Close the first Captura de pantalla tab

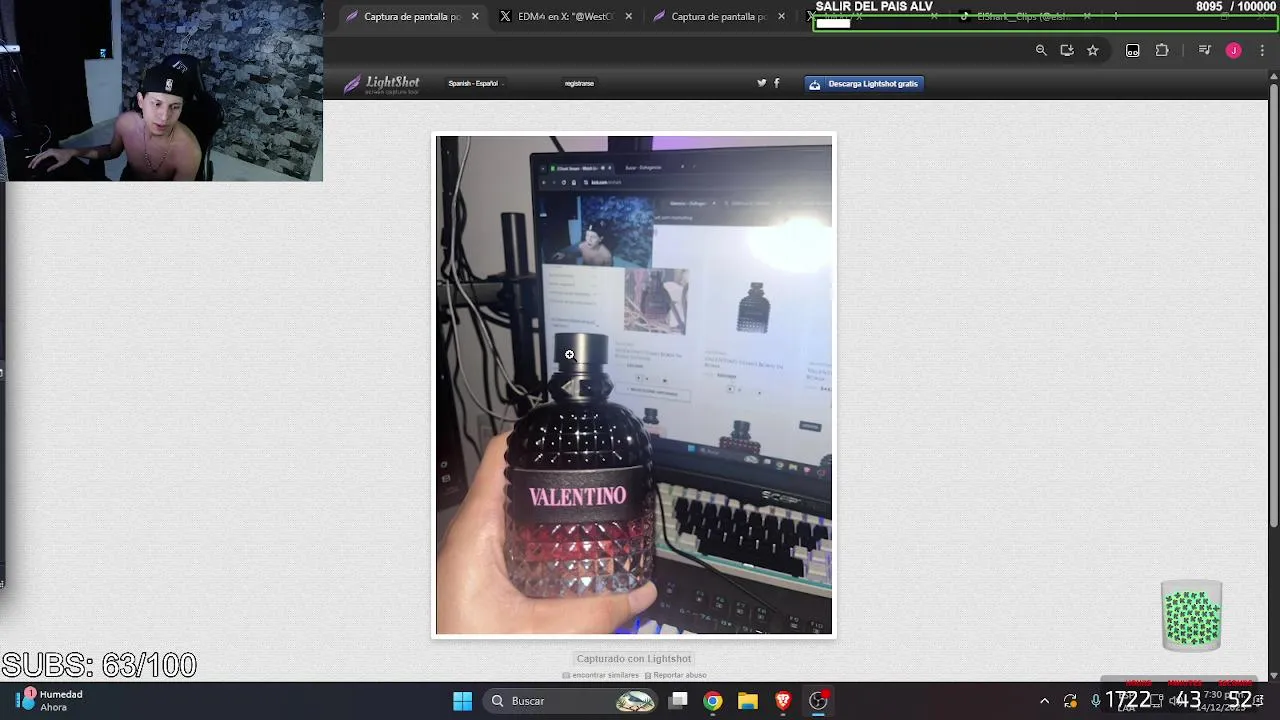click(475, 16)
